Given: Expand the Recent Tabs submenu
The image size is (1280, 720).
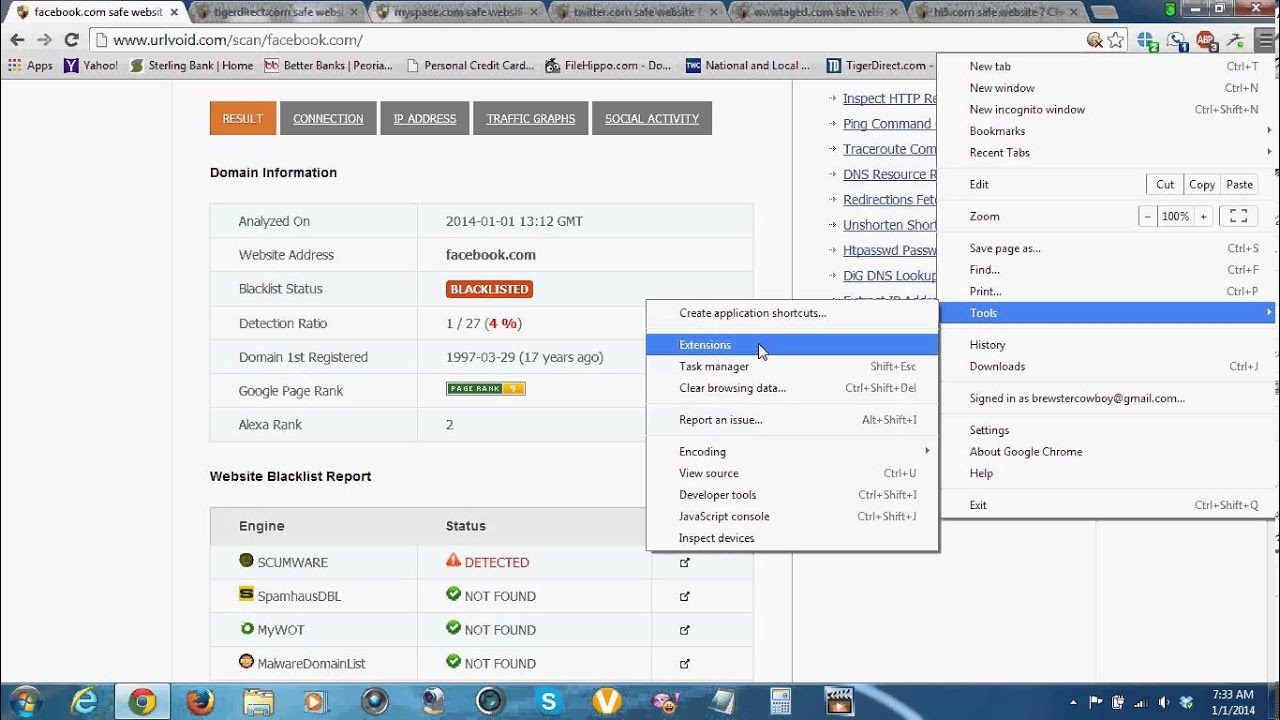Looking at the screenshot, I should pos(1108,152).
